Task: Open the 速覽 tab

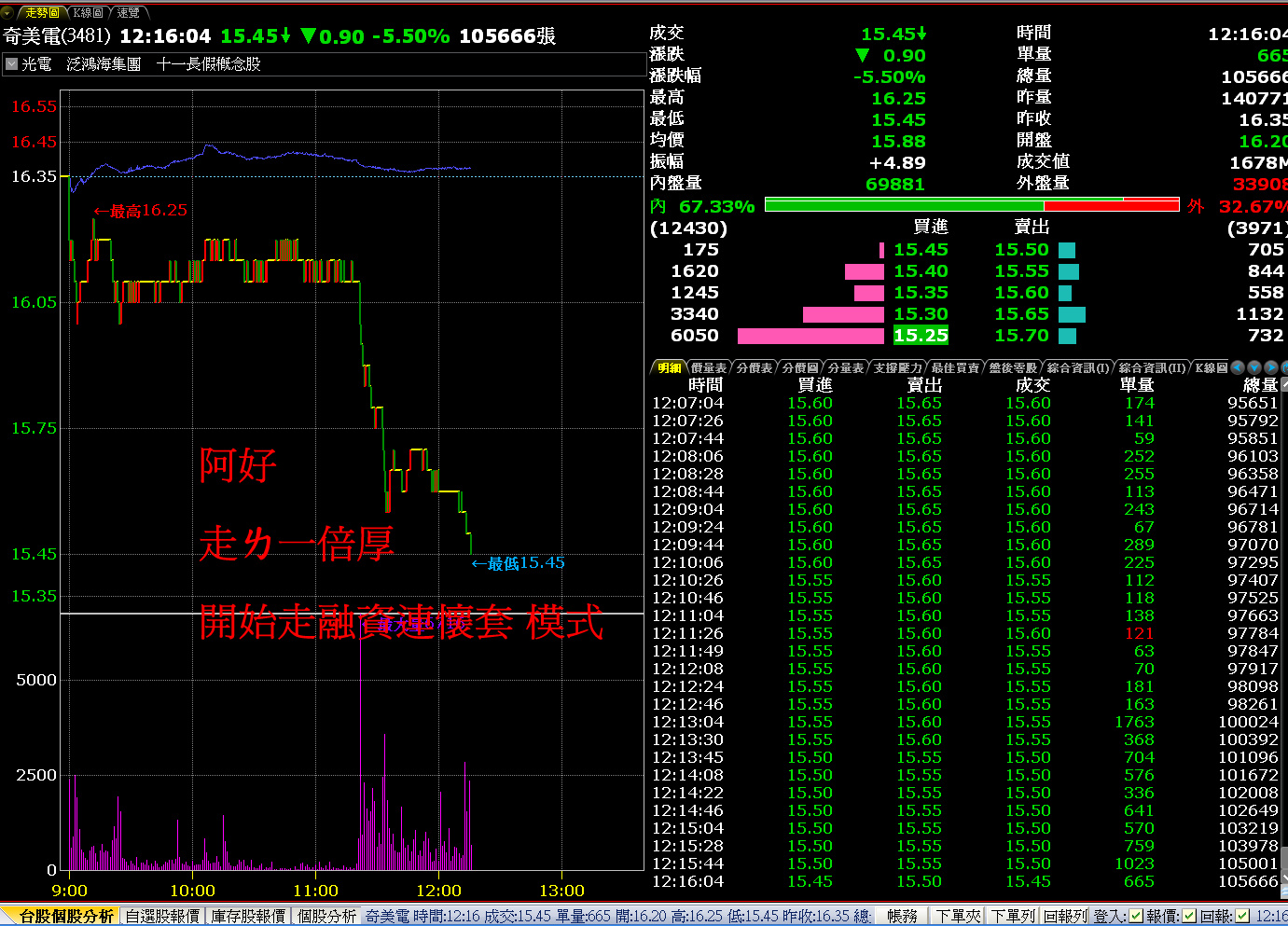Action: pyautogui.click(x=129, y=13)
